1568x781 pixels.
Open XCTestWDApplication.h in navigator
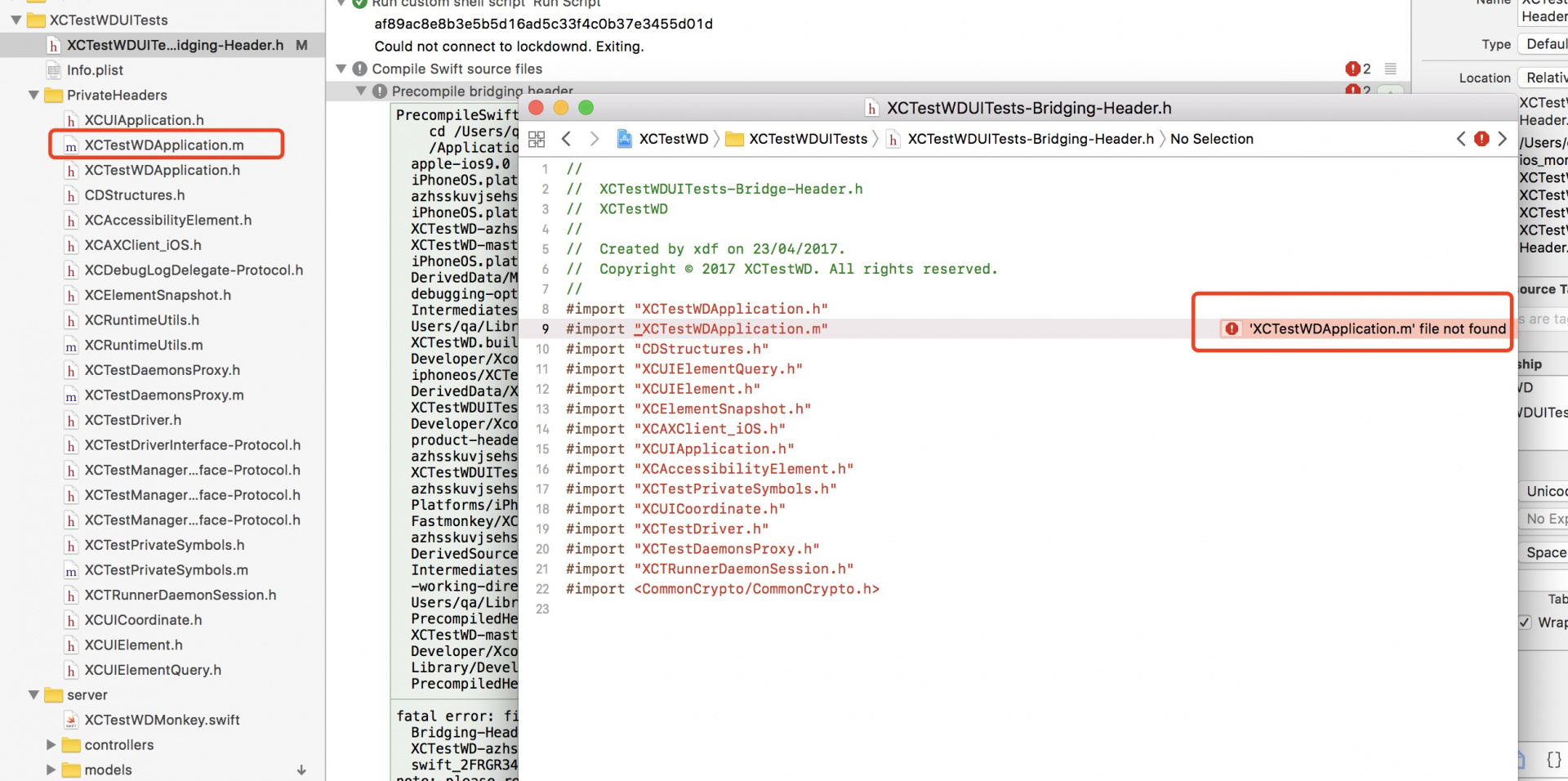[x=162, y=170]
